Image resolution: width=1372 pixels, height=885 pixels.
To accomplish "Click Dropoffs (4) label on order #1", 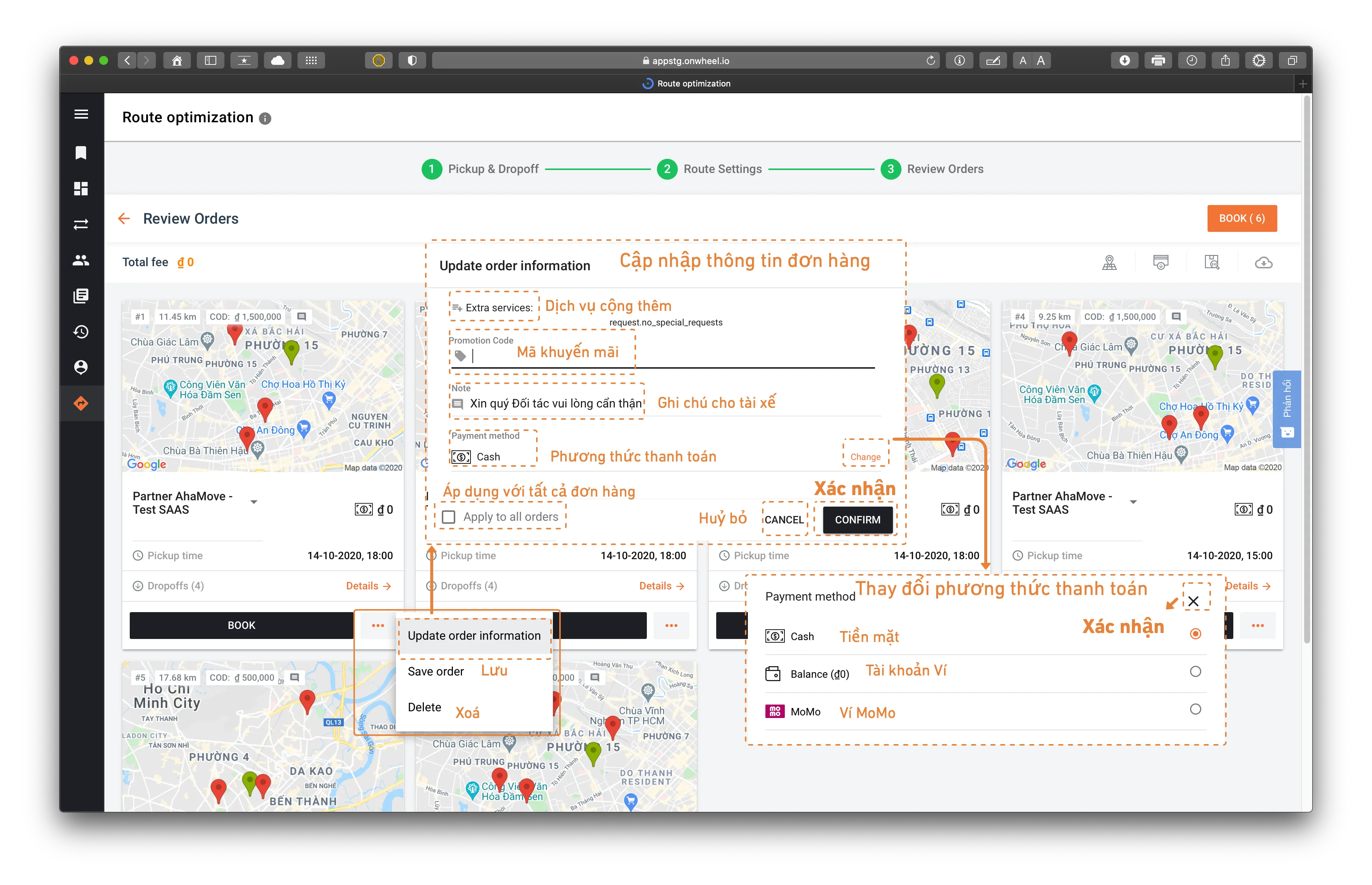I will [175, 586].
